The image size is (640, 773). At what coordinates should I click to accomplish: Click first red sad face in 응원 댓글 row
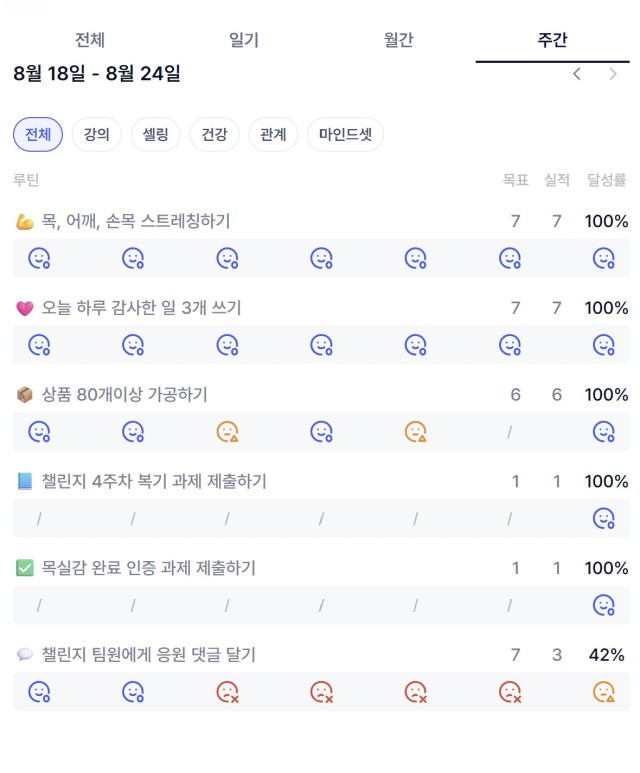[227, 692]
